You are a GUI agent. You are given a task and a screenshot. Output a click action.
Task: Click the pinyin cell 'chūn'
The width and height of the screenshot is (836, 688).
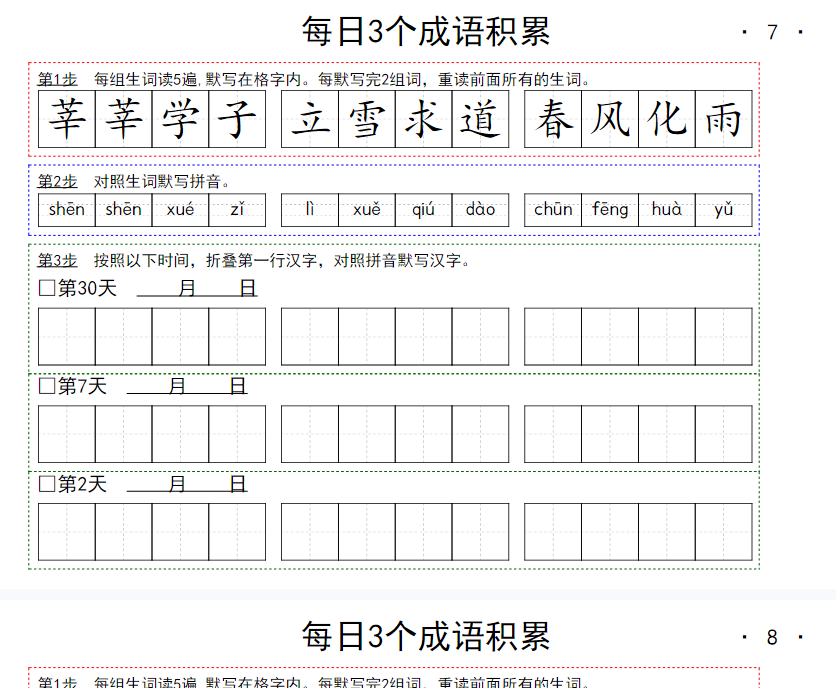pos(553,210)
